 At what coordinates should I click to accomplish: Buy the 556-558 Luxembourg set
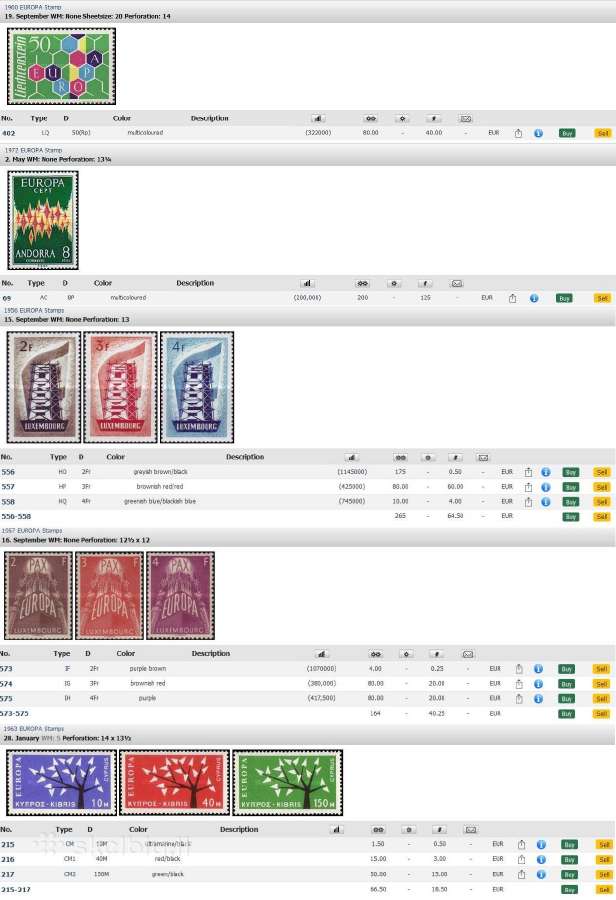[570, 517]
